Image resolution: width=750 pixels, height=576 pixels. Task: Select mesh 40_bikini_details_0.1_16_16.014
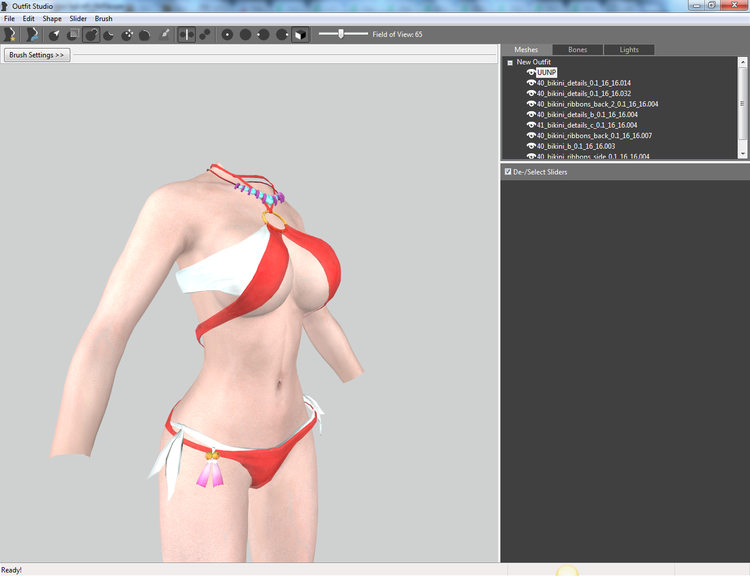pyautogui.click(x=584, y=83)
